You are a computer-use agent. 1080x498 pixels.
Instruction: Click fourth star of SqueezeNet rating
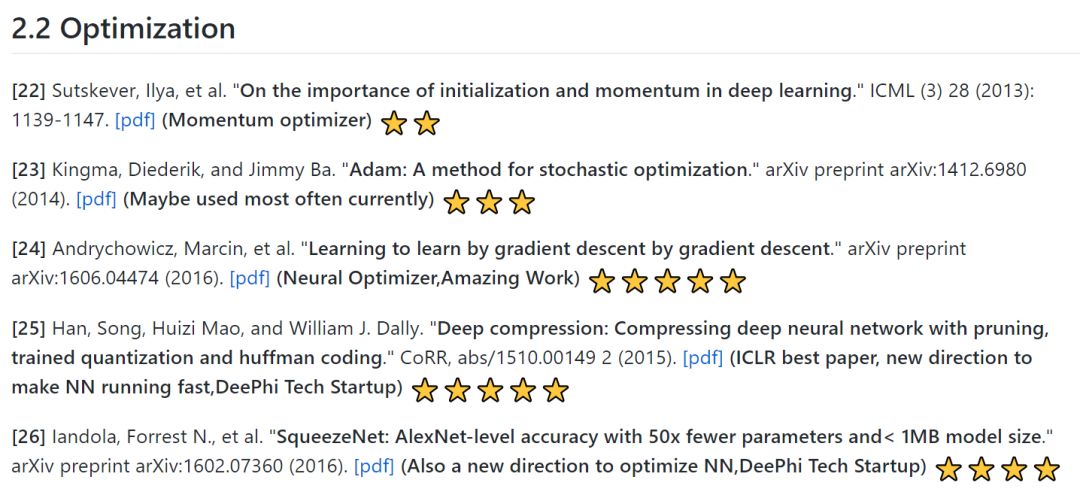coord(1047,470)
